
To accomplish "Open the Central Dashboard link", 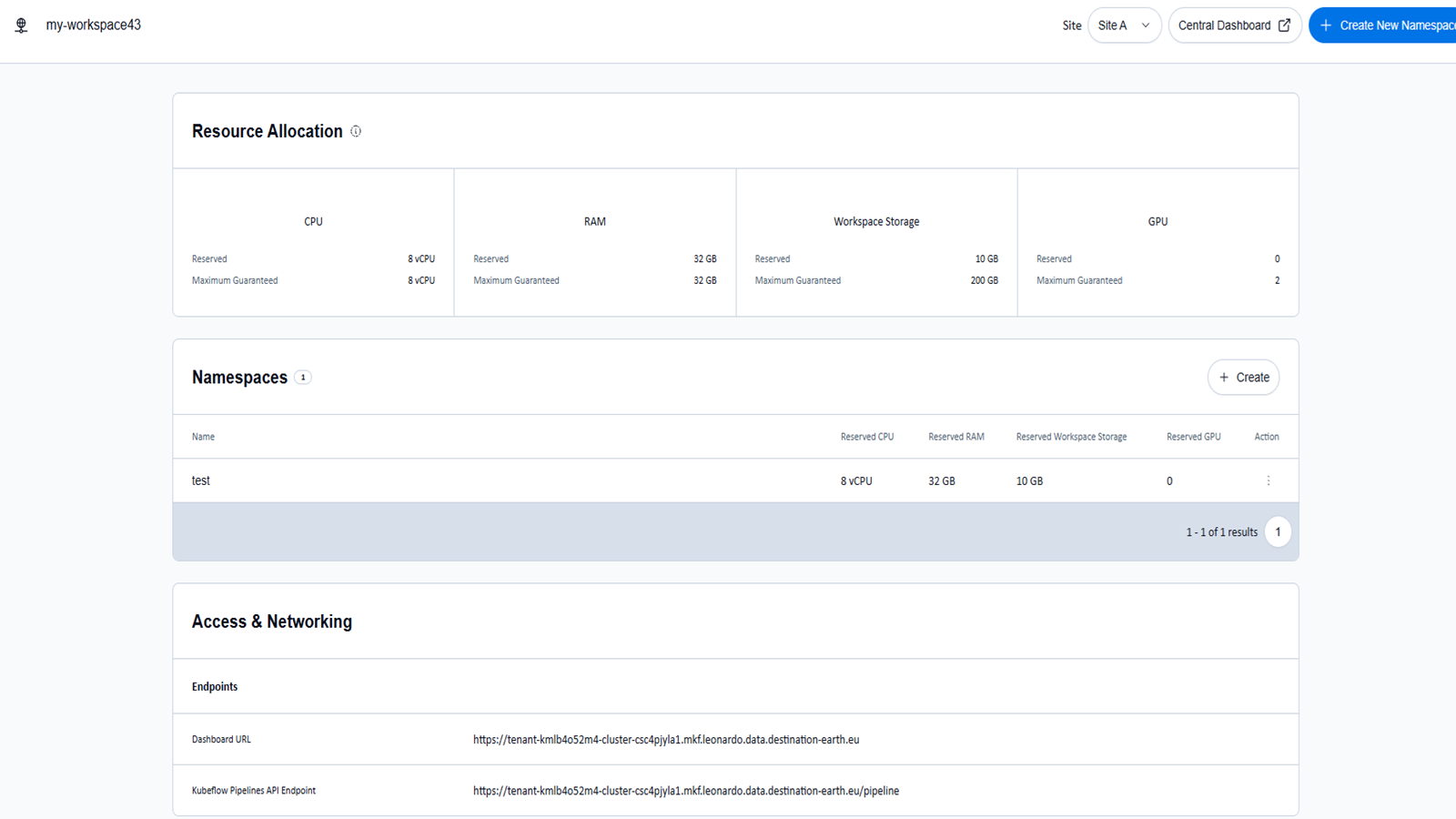I will 1235,25.
